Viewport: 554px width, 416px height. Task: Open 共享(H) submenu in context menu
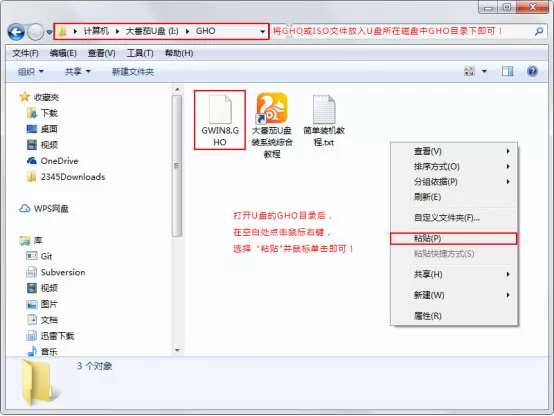pos(454,274)
